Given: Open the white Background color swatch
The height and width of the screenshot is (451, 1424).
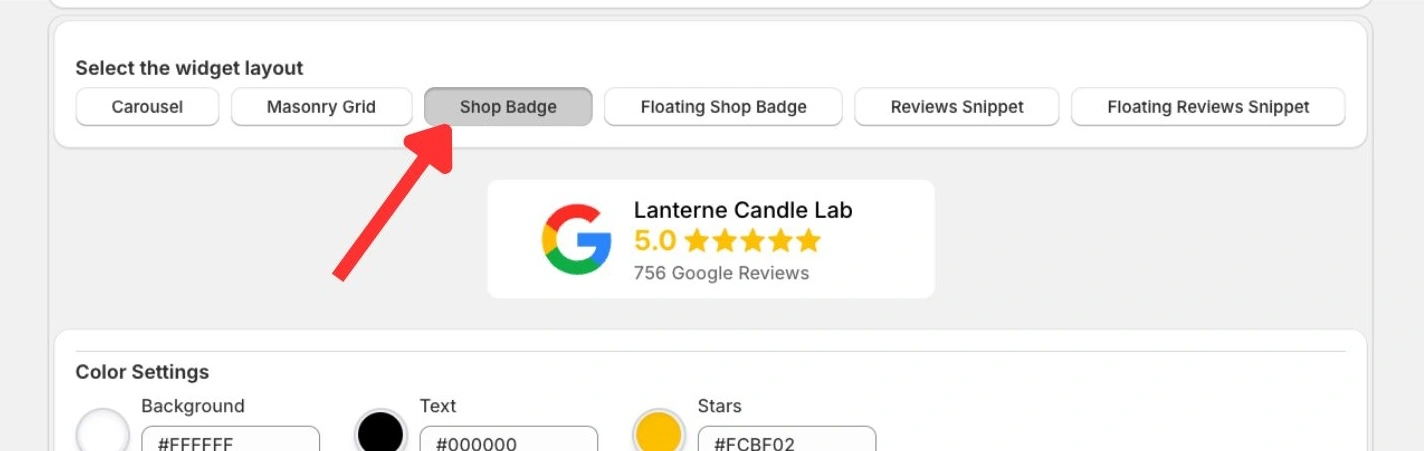Looking at the screenshot, I should [x=103, y=434].
